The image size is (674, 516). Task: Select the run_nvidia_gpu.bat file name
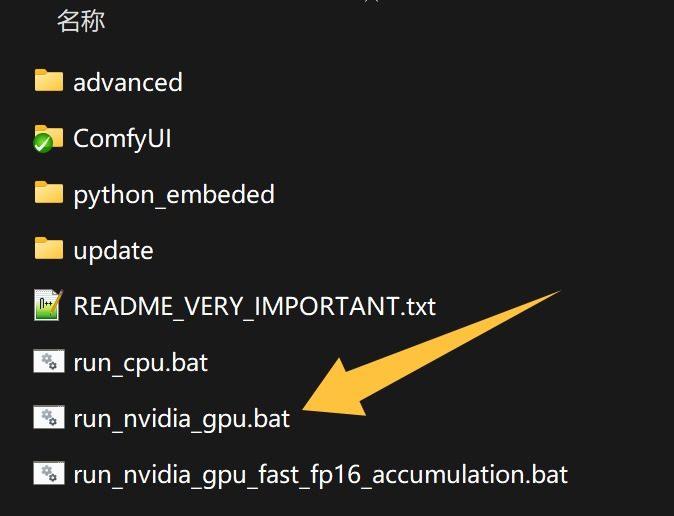tap(181, 419)
